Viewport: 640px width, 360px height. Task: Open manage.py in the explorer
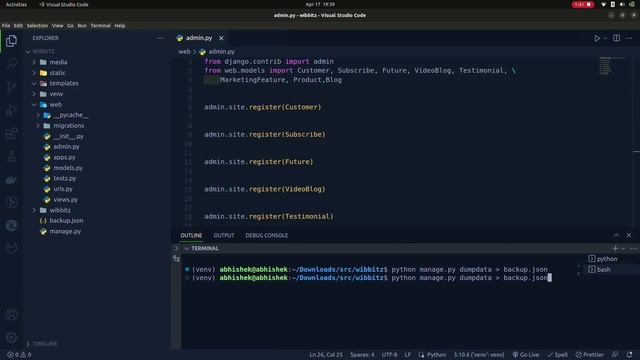point(65,231)
